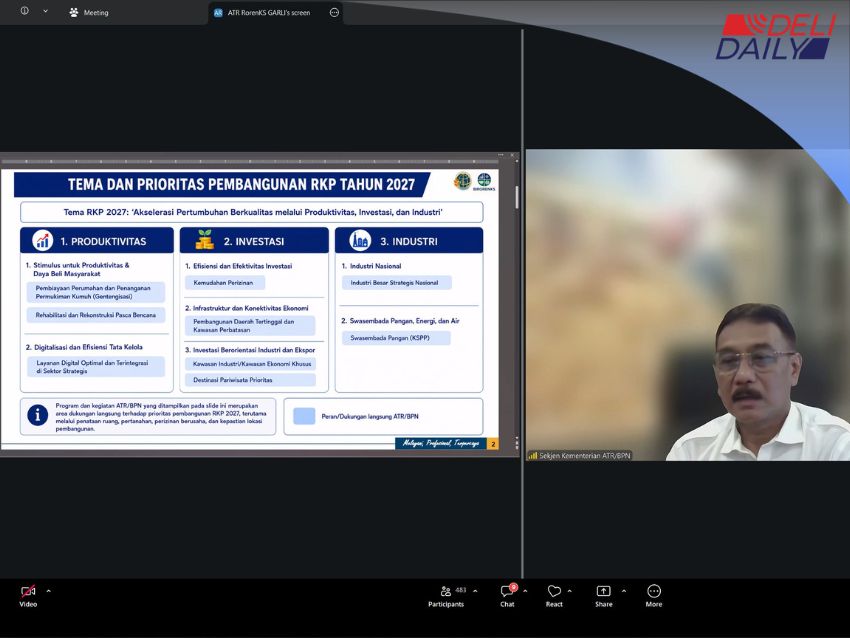Screen dimensions: 850x638
Task: Click the meeting info icon at top-left
Action: (25, 11)
